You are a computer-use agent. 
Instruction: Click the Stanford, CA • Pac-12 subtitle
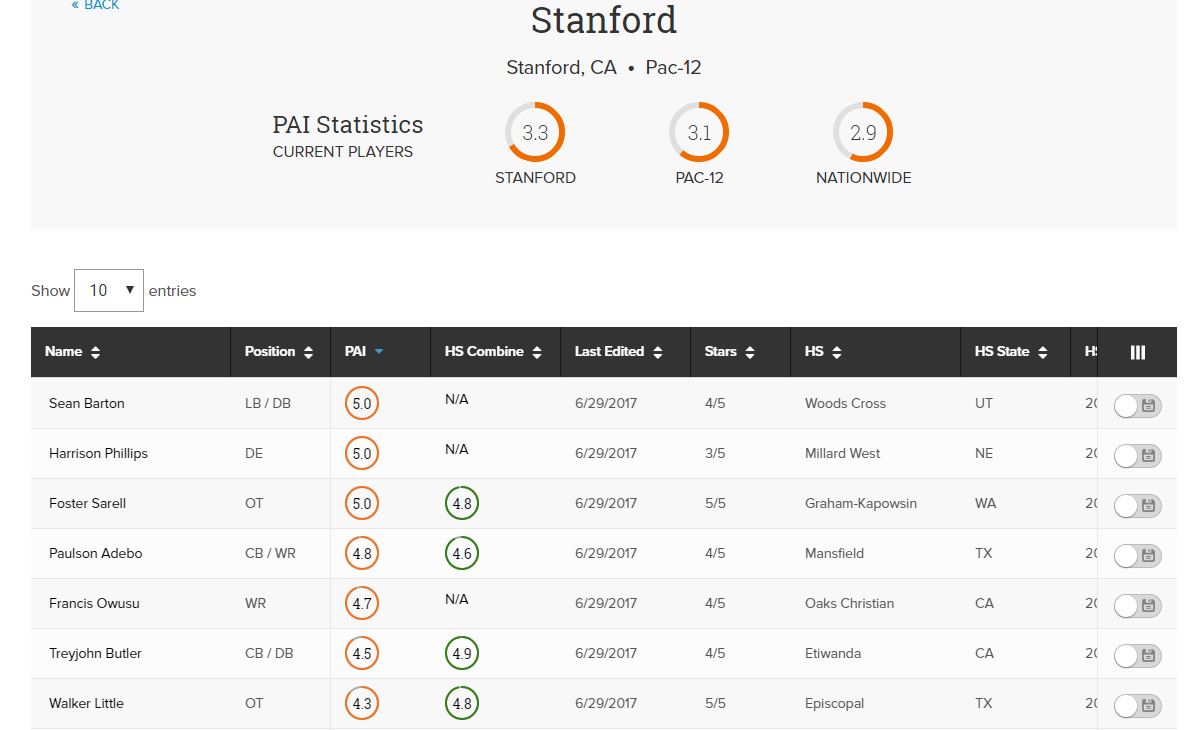pos(604,68)
